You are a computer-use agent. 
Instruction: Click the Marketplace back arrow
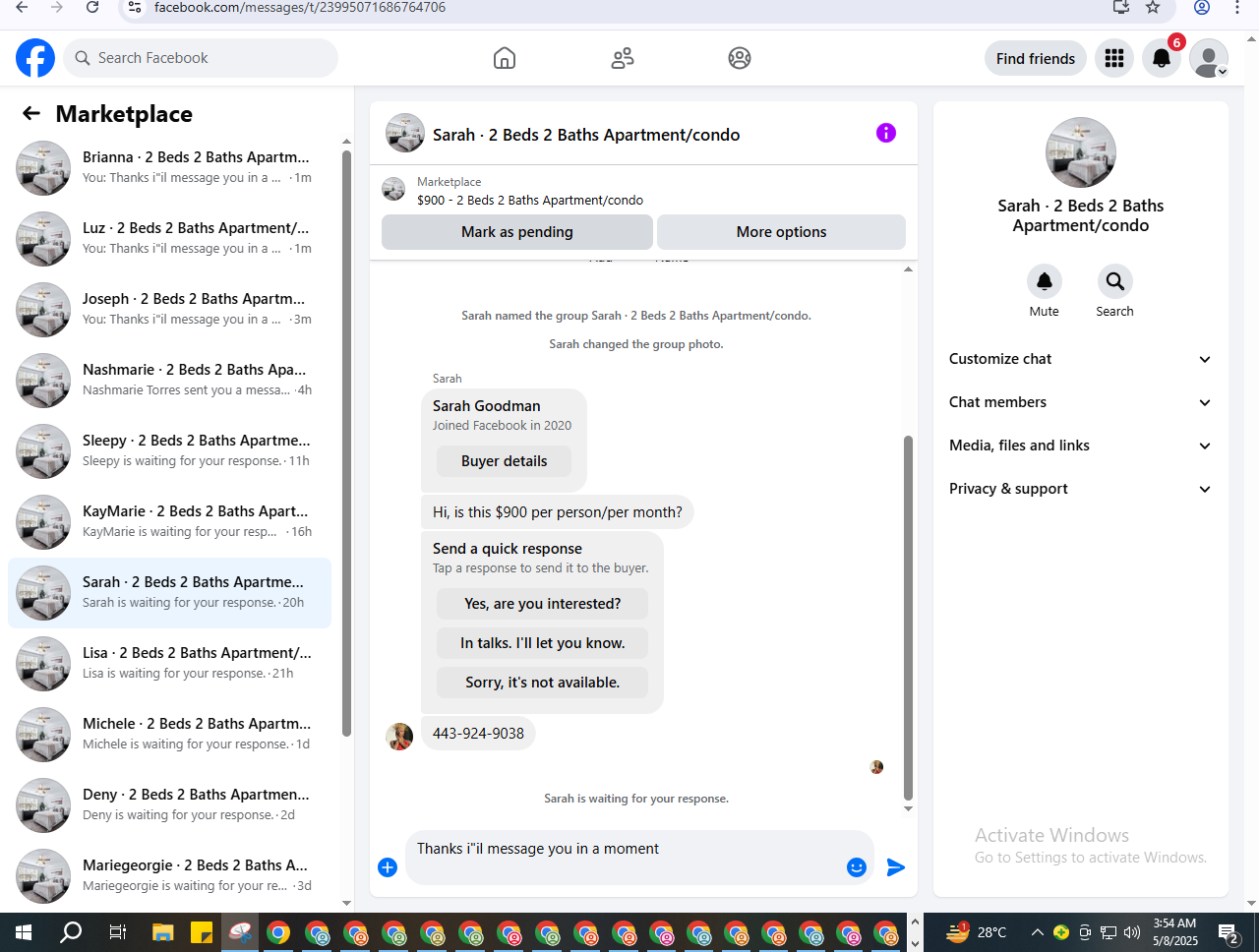click(x=31, y=114)
